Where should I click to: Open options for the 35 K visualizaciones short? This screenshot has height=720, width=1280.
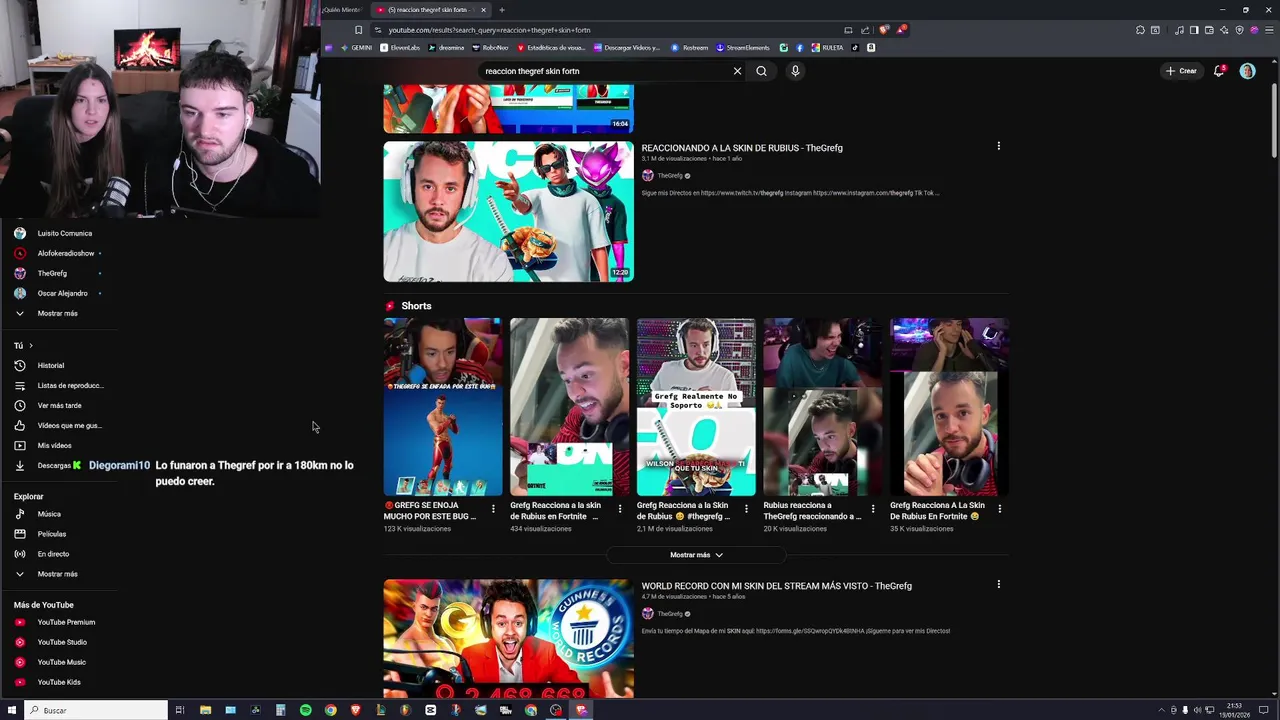click(x=999, y=509)
